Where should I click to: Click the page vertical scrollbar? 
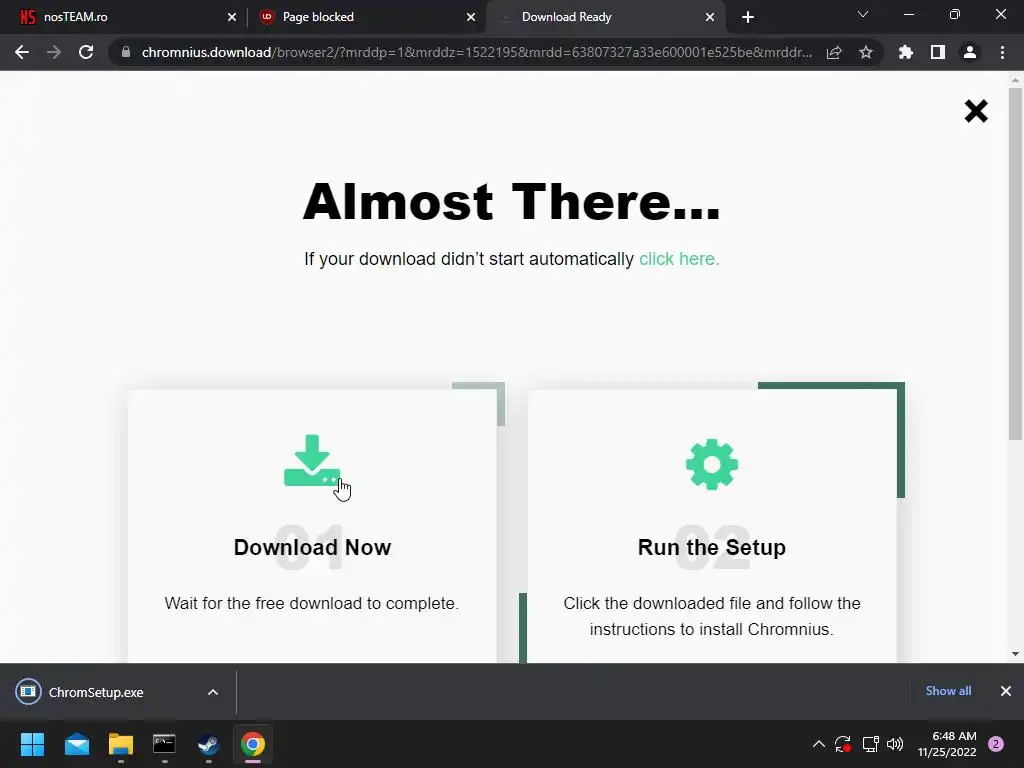coord(1015,264)
